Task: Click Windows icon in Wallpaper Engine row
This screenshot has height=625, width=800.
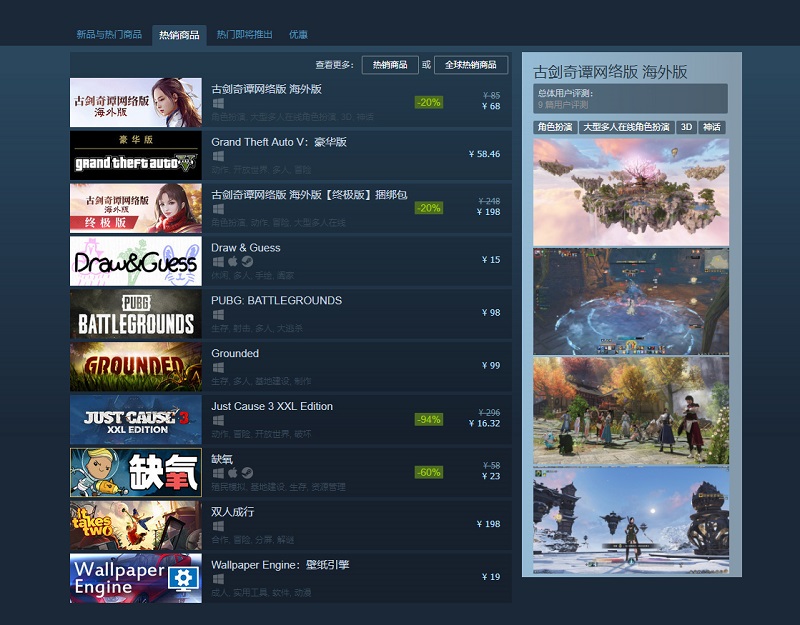Action: pyautogui.click(x=218, y=579)
